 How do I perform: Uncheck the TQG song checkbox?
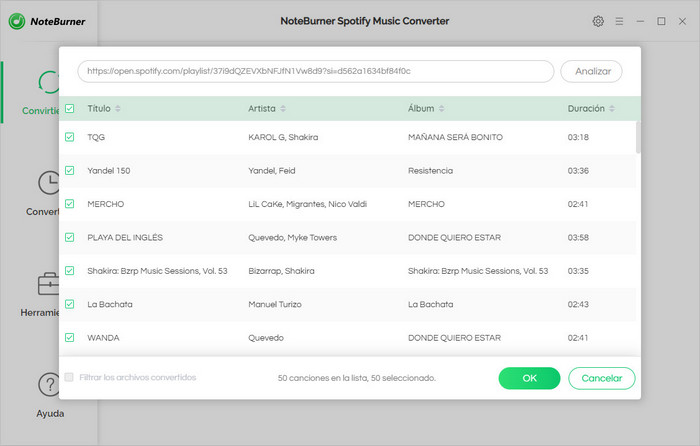click(70, 137)
